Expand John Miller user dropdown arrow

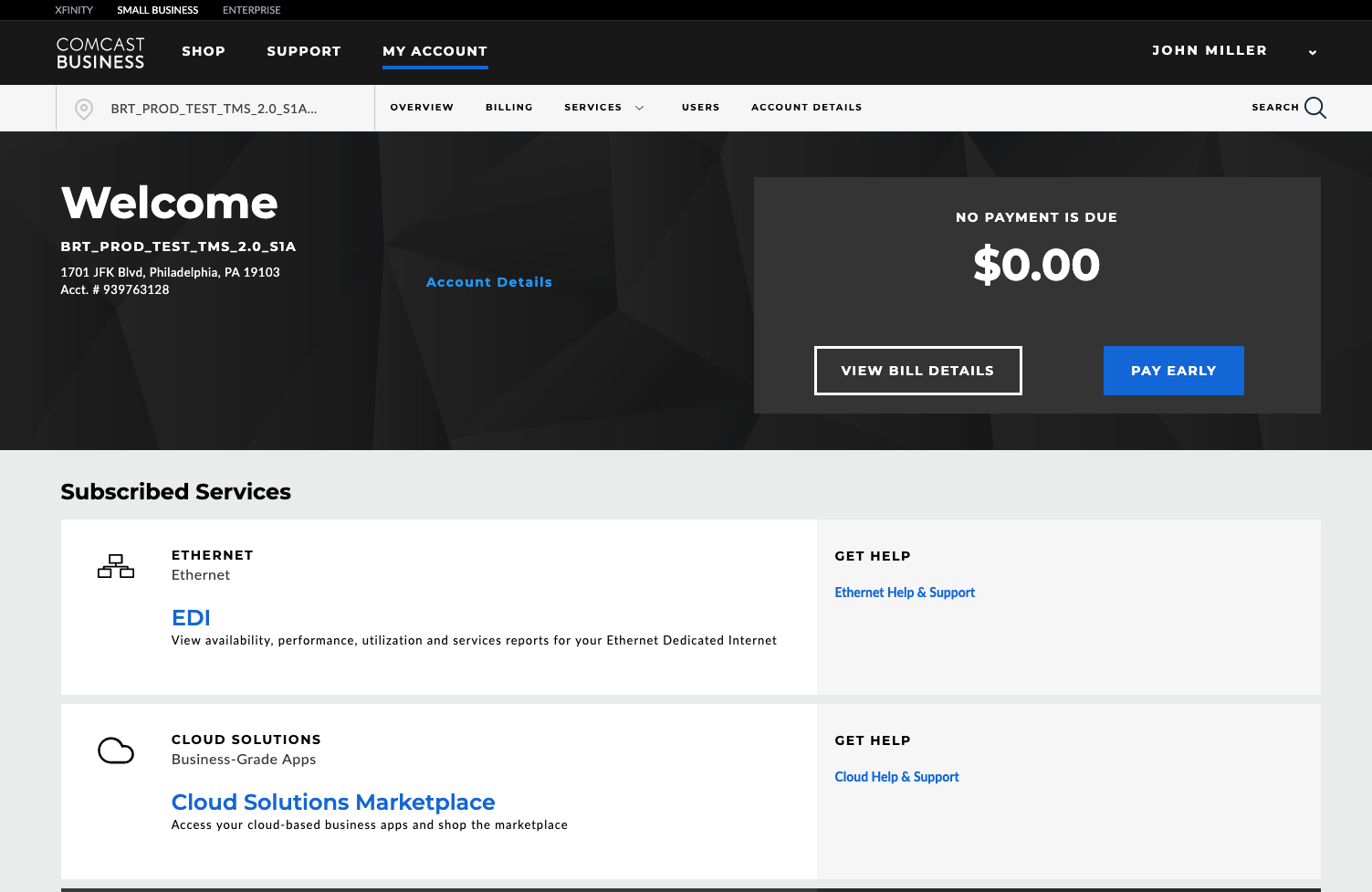[1313, 52]
